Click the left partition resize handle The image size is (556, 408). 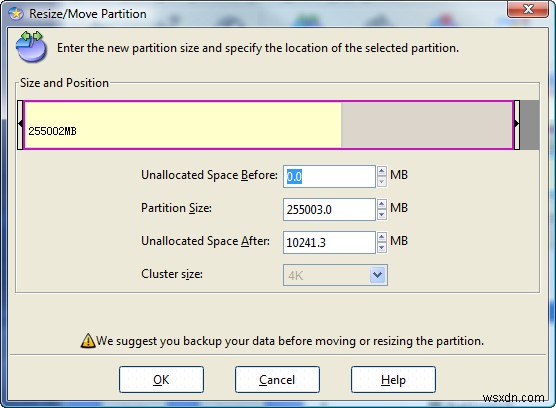[x=20, y=125]
